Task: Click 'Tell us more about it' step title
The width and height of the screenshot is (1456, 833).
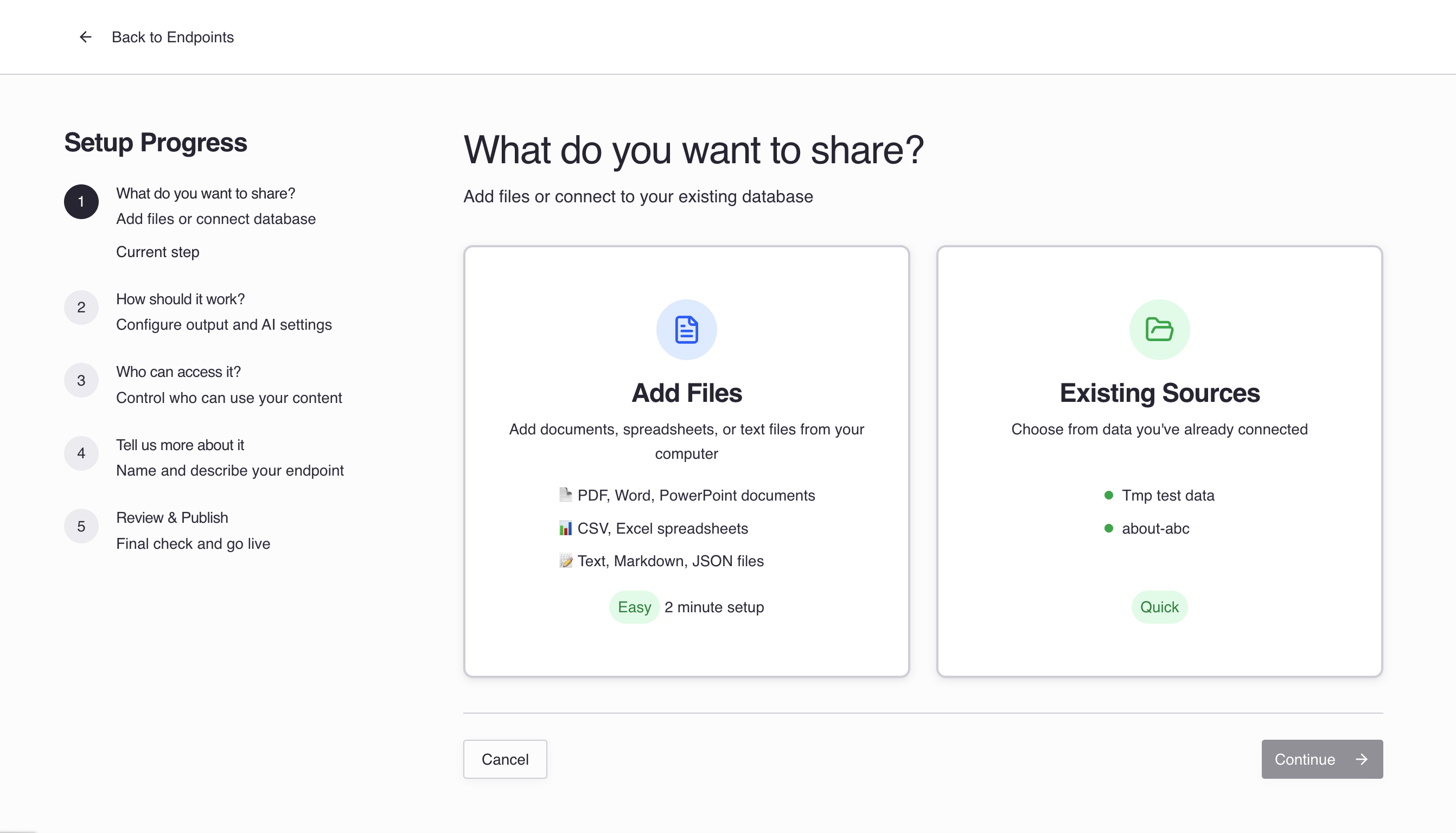Action: tap(180, 445)
